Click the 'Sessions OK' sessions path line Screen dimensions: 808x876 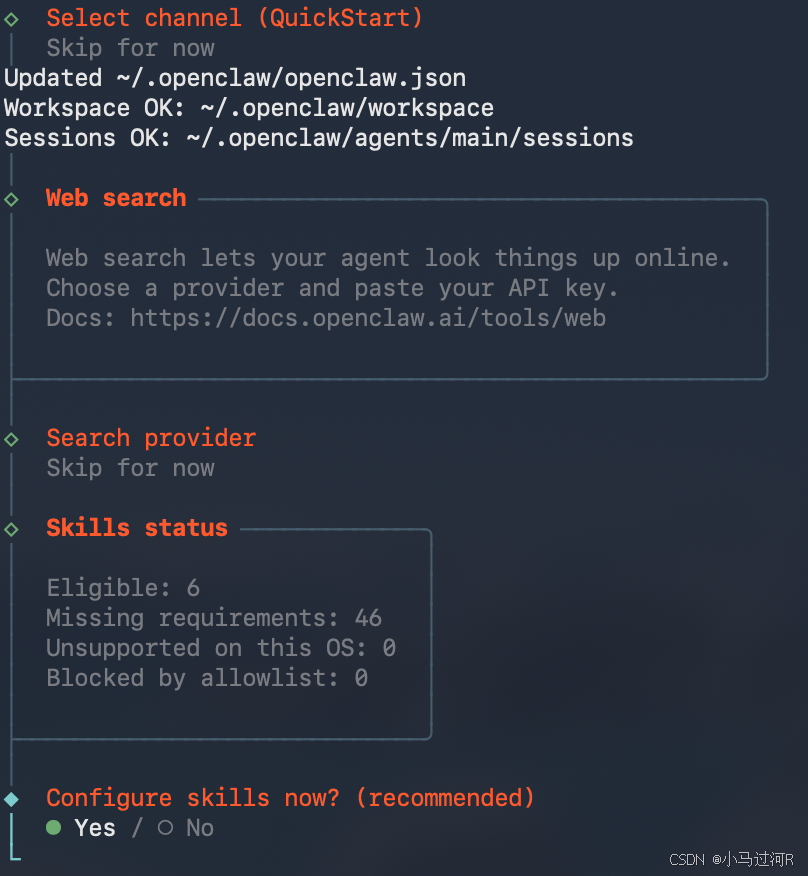(x=319, y=138)
